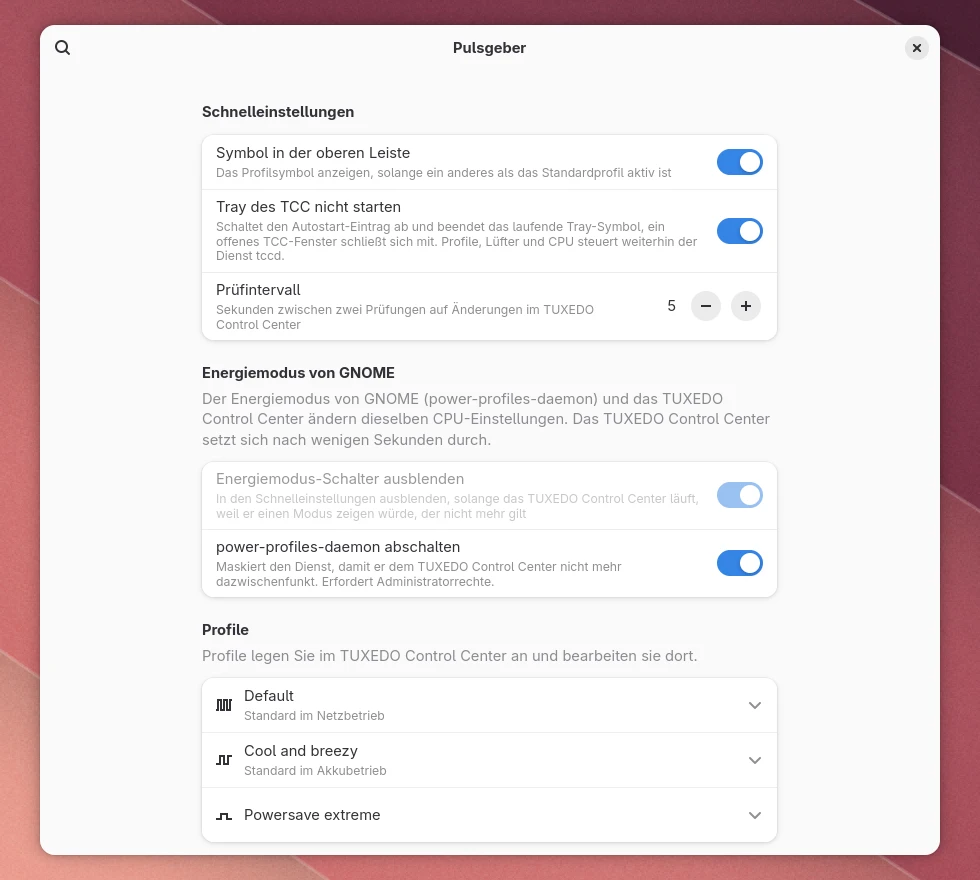The height and width of the screenshot is (880, 980).
Task: Click the 'Prüfintervall' row title
Action: click(x=258, y=290)
